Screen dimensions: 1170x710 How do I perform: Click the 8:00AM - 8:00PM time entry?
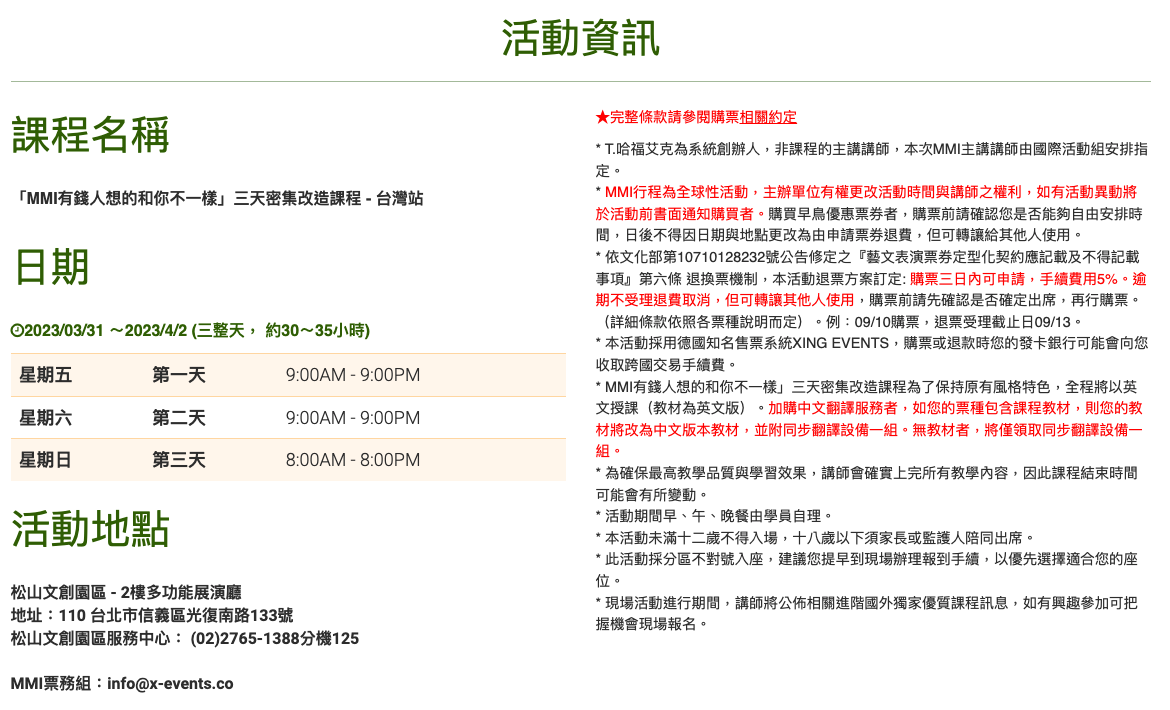point(352,460)
